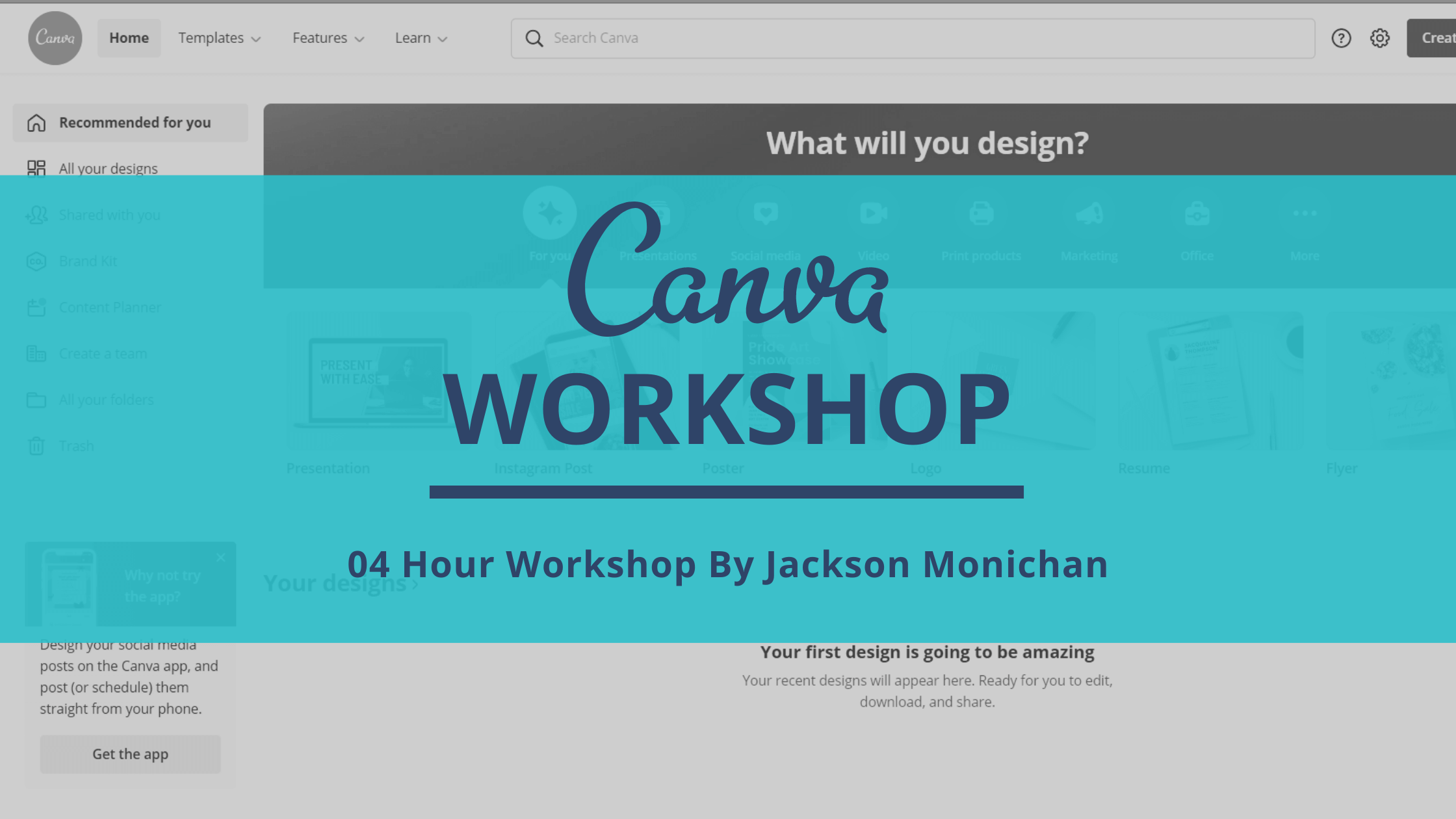Click the Canva help question mark icon
The height and width of the screenshot is (819, 1456).
(1341, 38)
